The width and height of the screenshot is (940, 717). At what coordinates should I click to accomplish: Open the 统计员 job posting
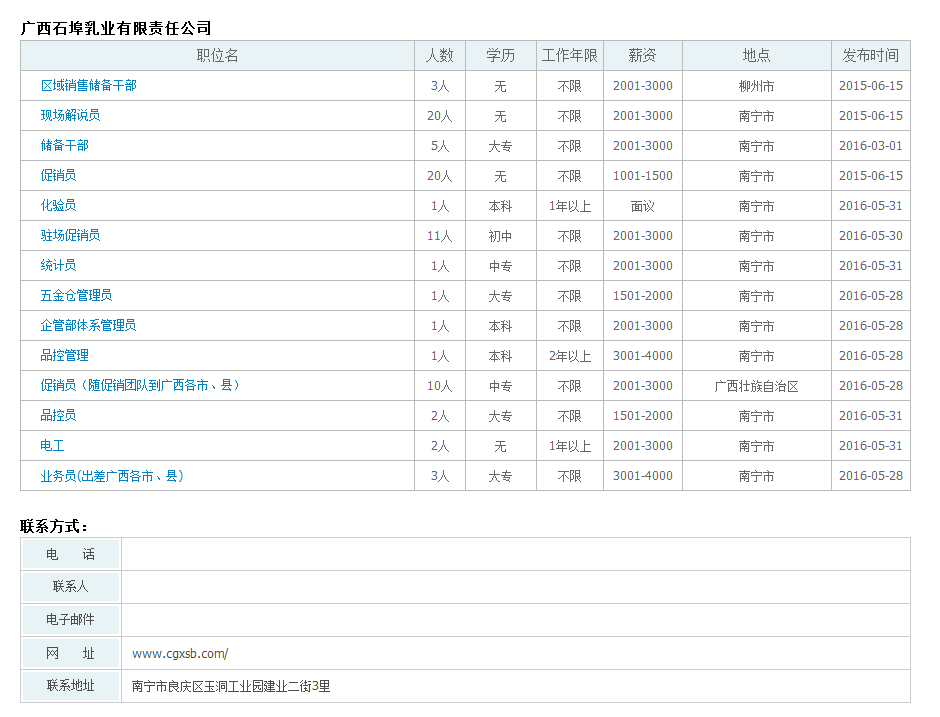(58, 266)
